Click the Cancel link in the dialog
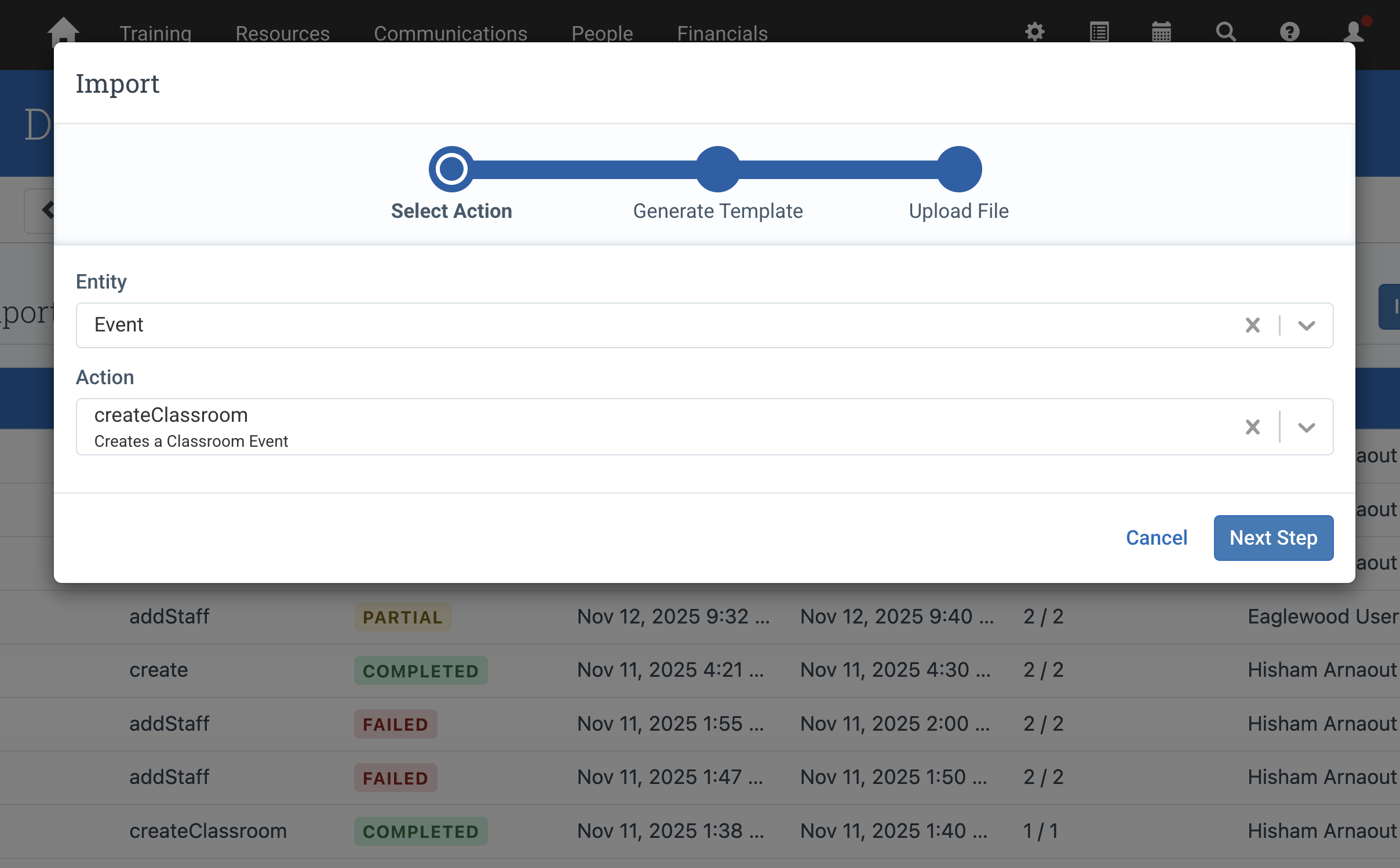 [1156, 537]
